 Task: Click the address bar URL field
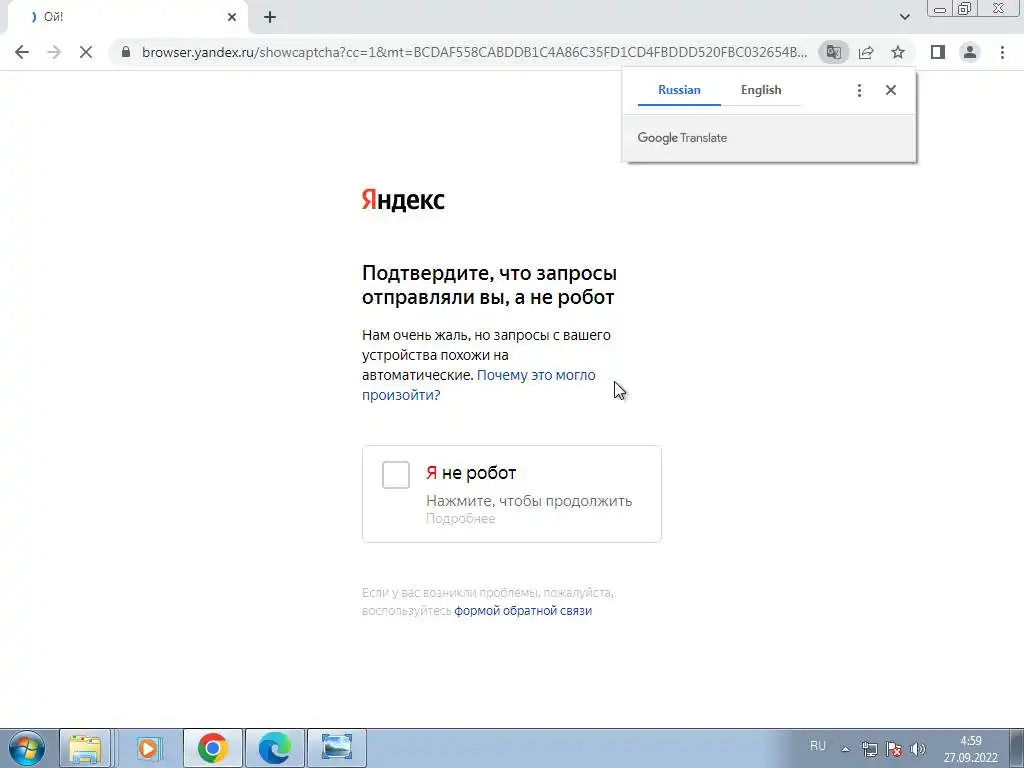point(474,52)
